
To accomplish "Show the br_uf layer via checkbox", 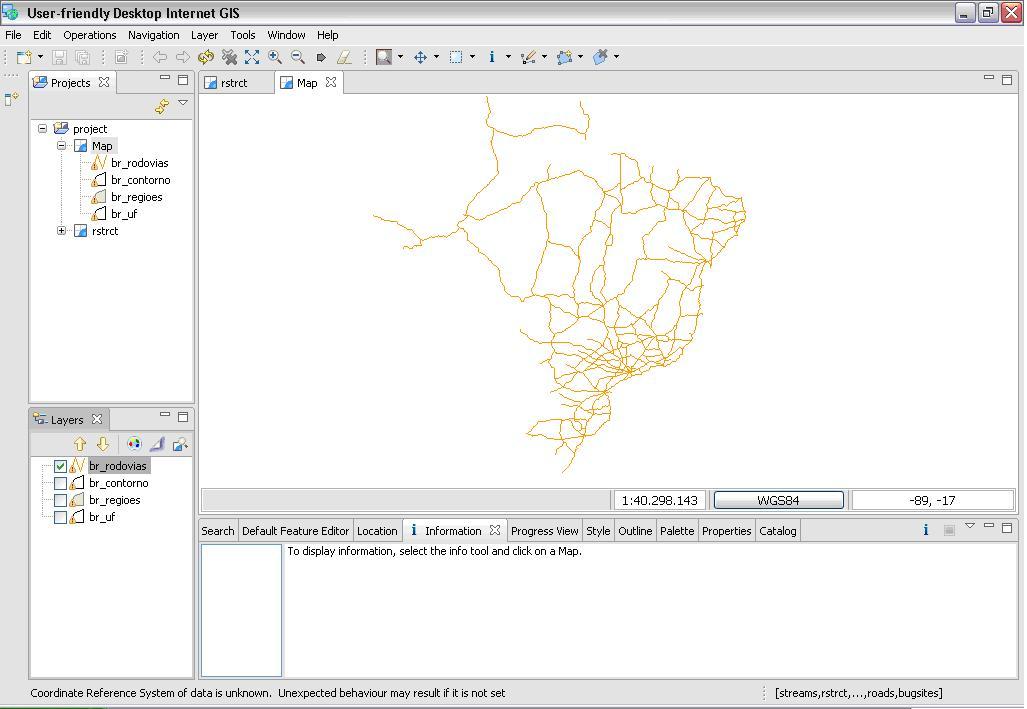I will pos(61,517).
